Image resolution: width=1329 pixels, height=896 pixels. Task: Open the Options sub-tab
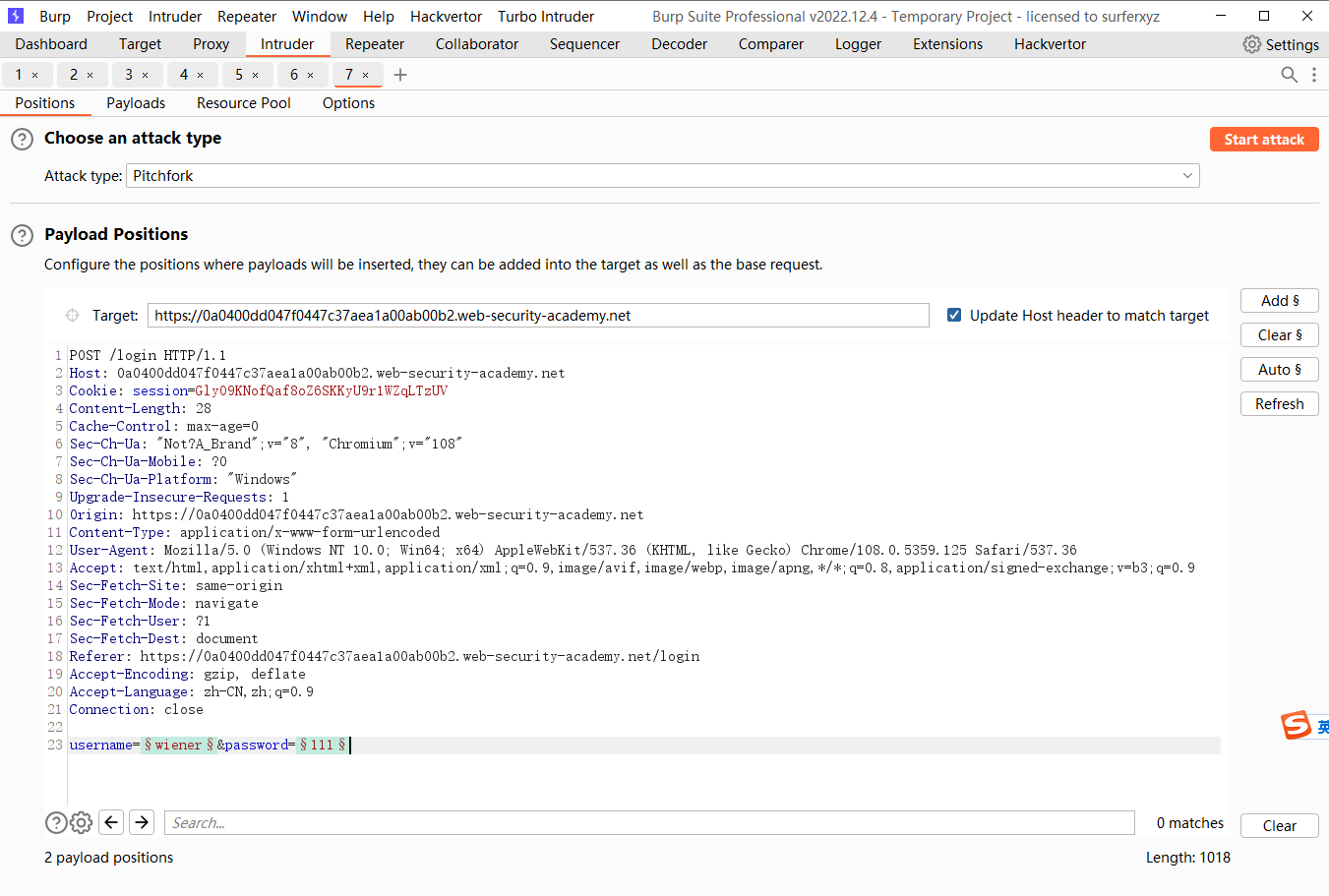348,103
